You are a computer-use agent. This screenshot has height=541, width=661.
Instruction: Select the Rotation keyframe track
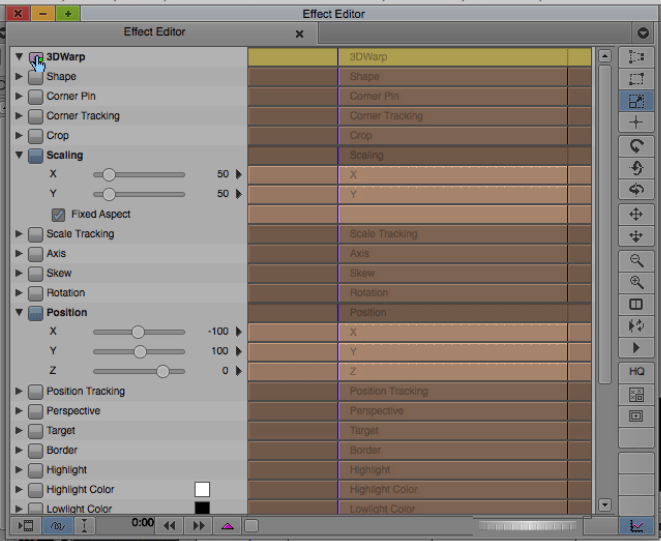[419, 293]
